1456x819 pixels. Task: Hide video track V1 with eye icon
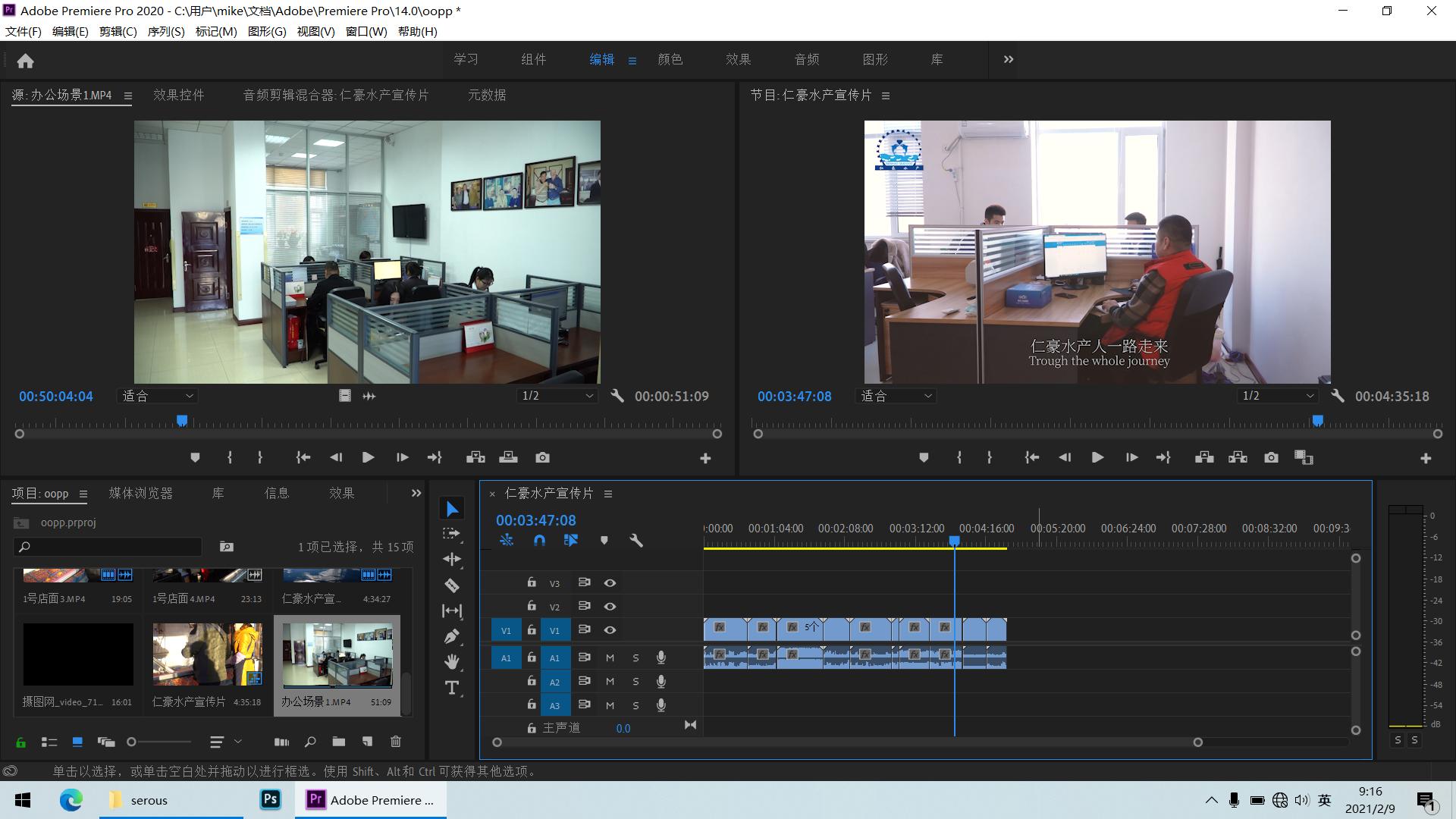click(610, 630)
